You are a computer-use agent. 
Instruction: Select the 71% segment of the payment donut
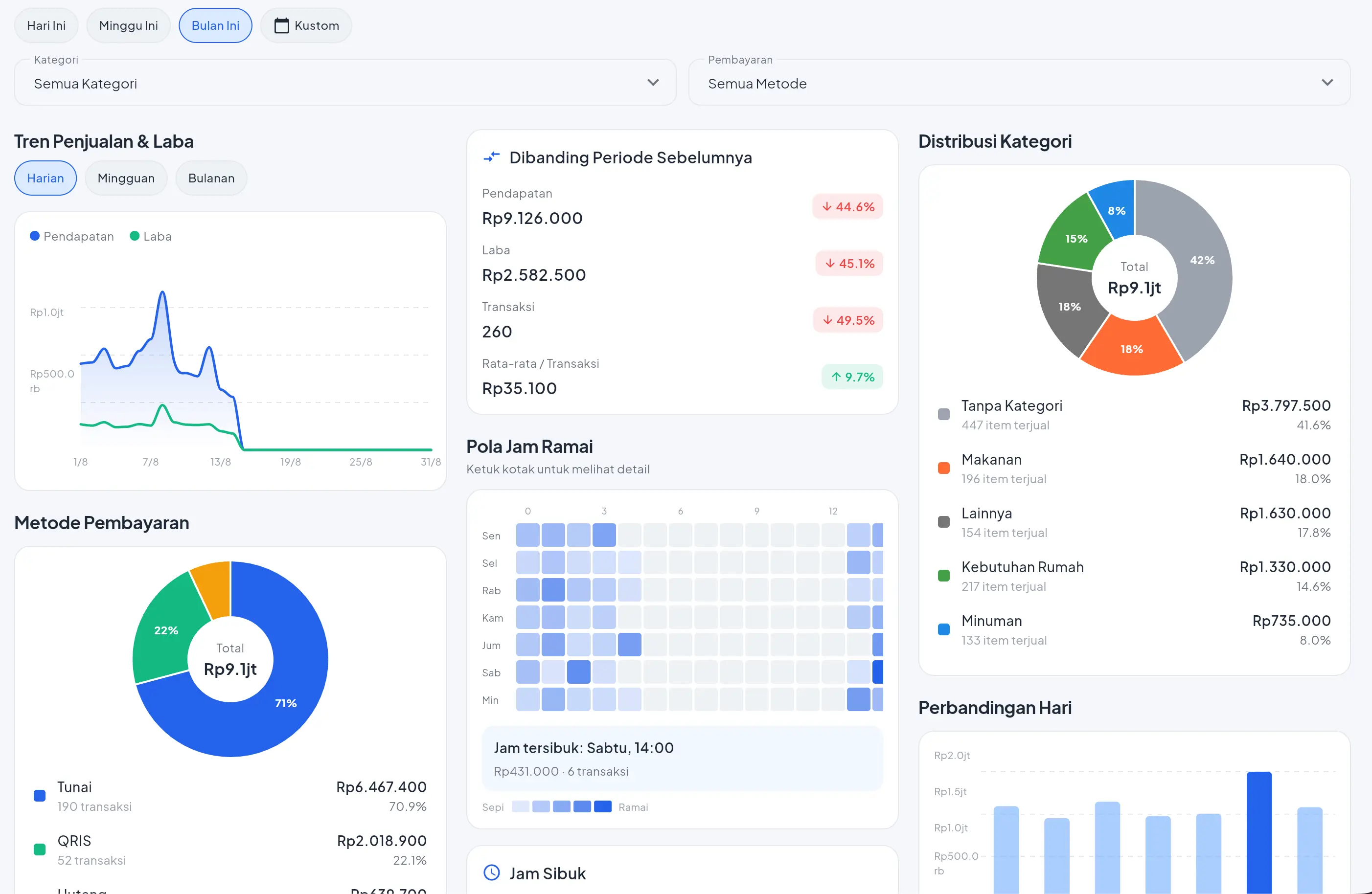pos(285,703)
